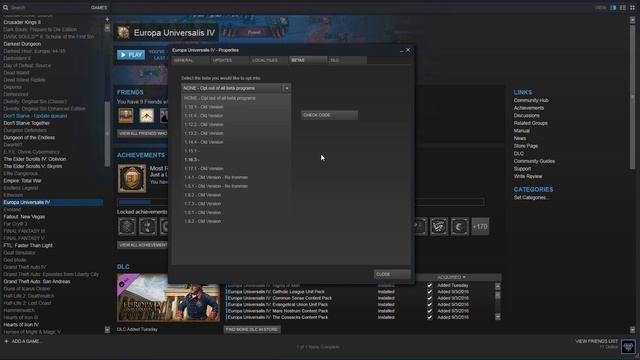Open the locked achievement icon left of +170
Image resolution: width=640 pixels, height=360 pixels.
[460, 227]
